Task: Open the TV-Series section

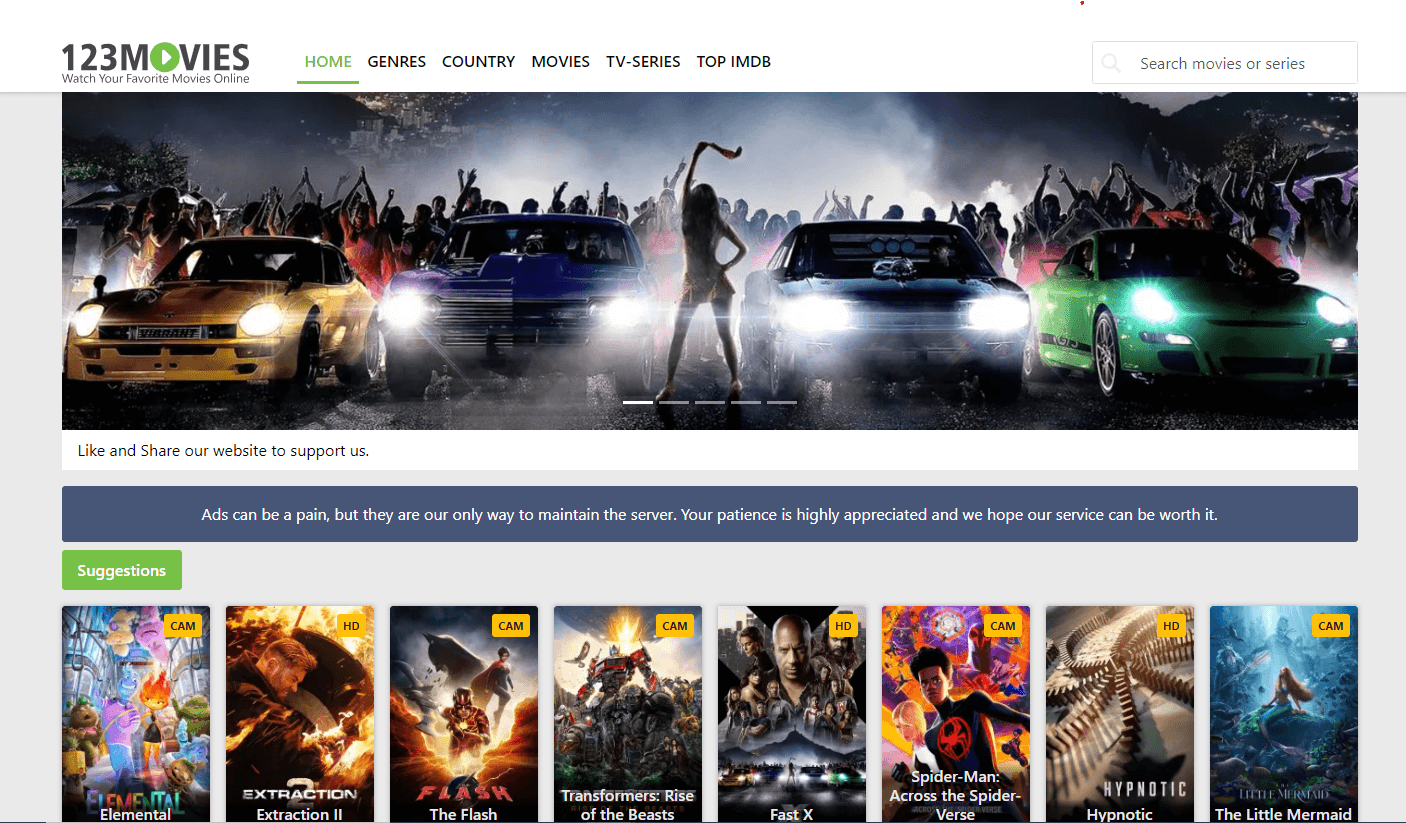Action: (x=643, y=62)
